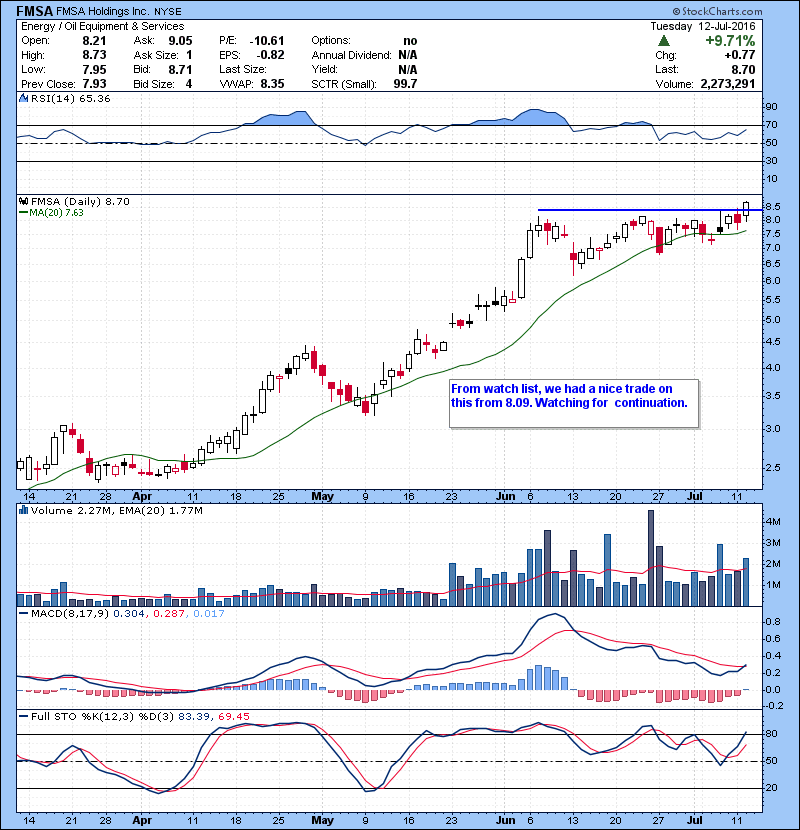Click the 'Jun' label on price axis
The height and width of the screenshot is (830, 800).
pyautogui.click(x=506, y=496)
